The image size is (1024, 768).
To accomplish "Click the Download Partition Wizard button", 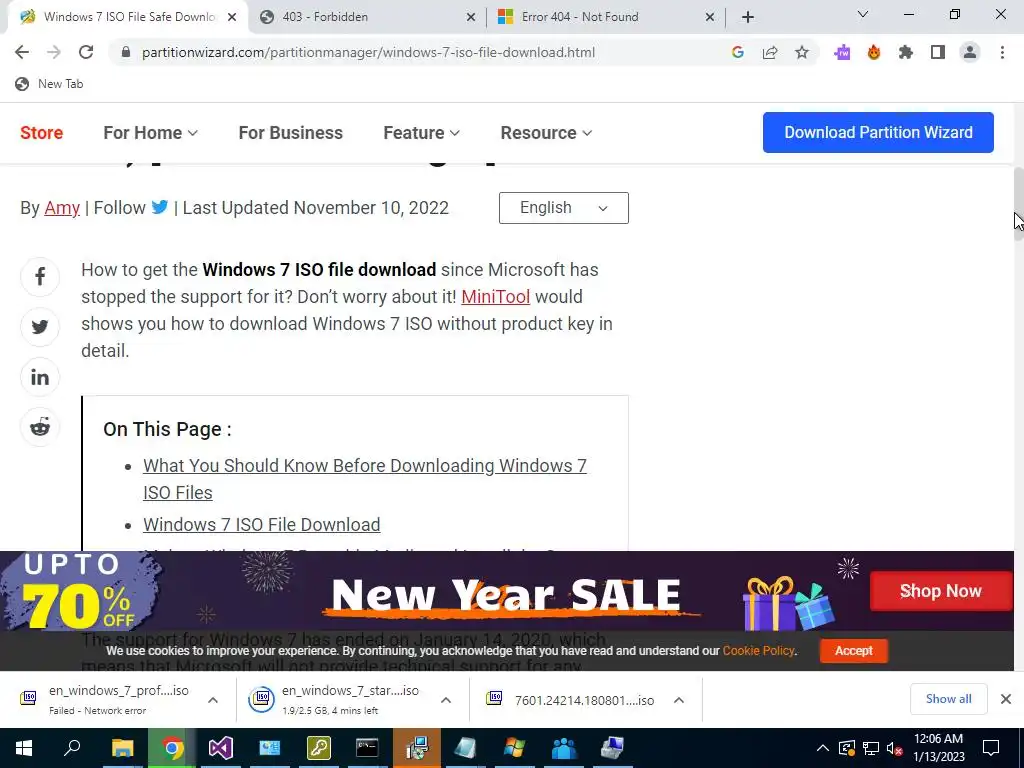I will click(878, 133).
